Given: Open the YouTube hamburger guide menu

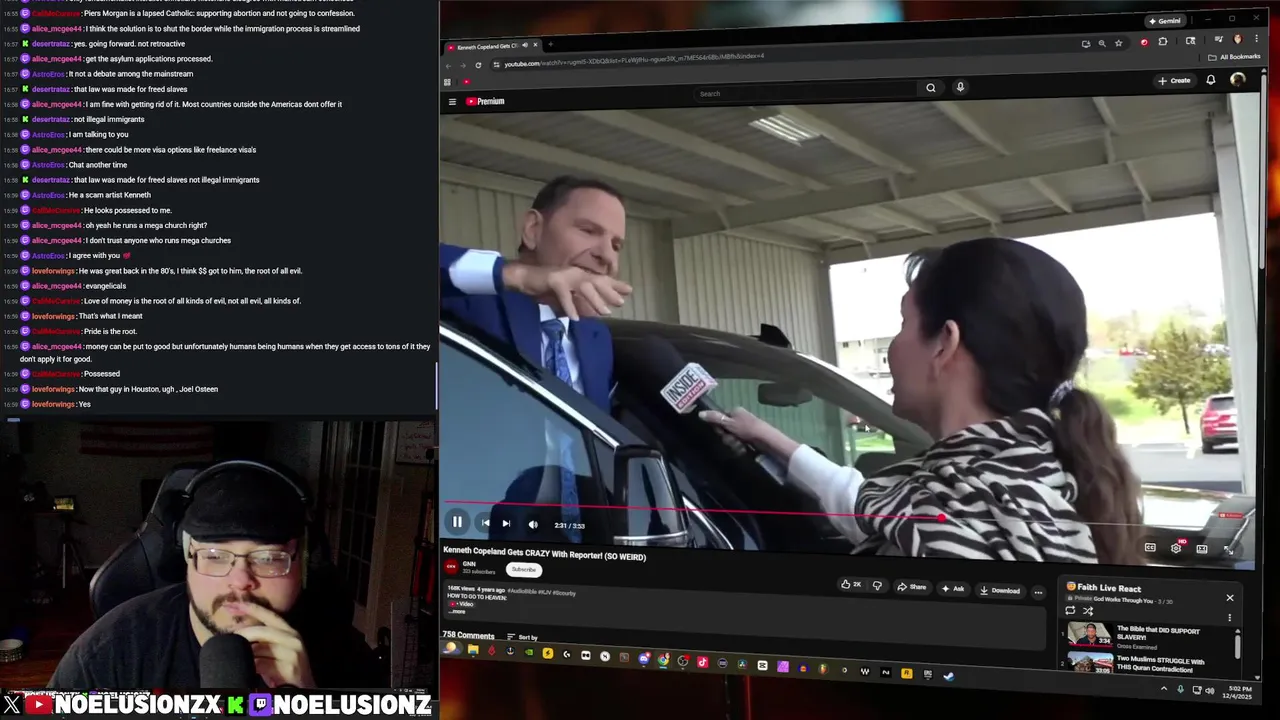Looking at the screenshot, I should (452, 101).
